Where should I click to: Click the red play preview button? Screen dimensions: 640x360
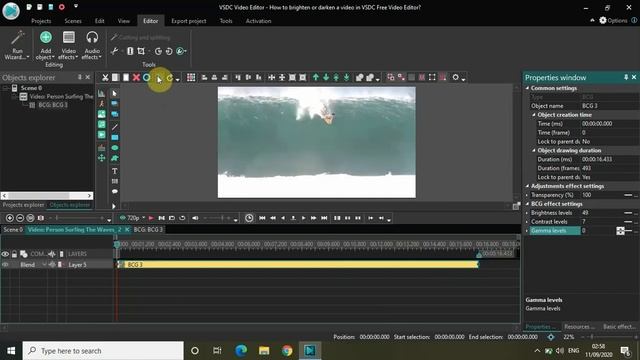click(151, 218)
